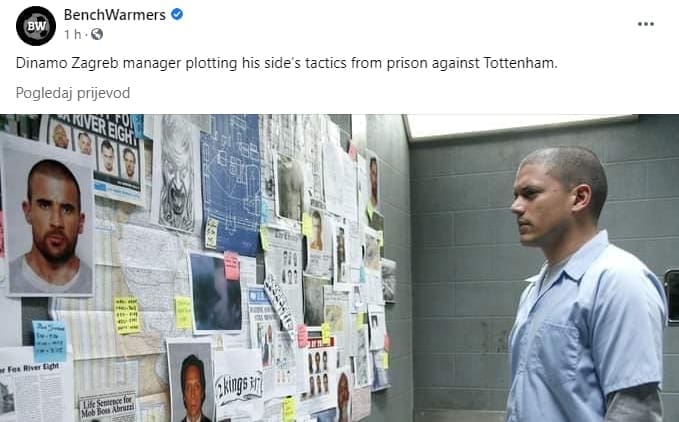Click the Fox River Eight newspaper clipping
The width and height of the screenshot is (679, 422).
[x=35, y=385]
